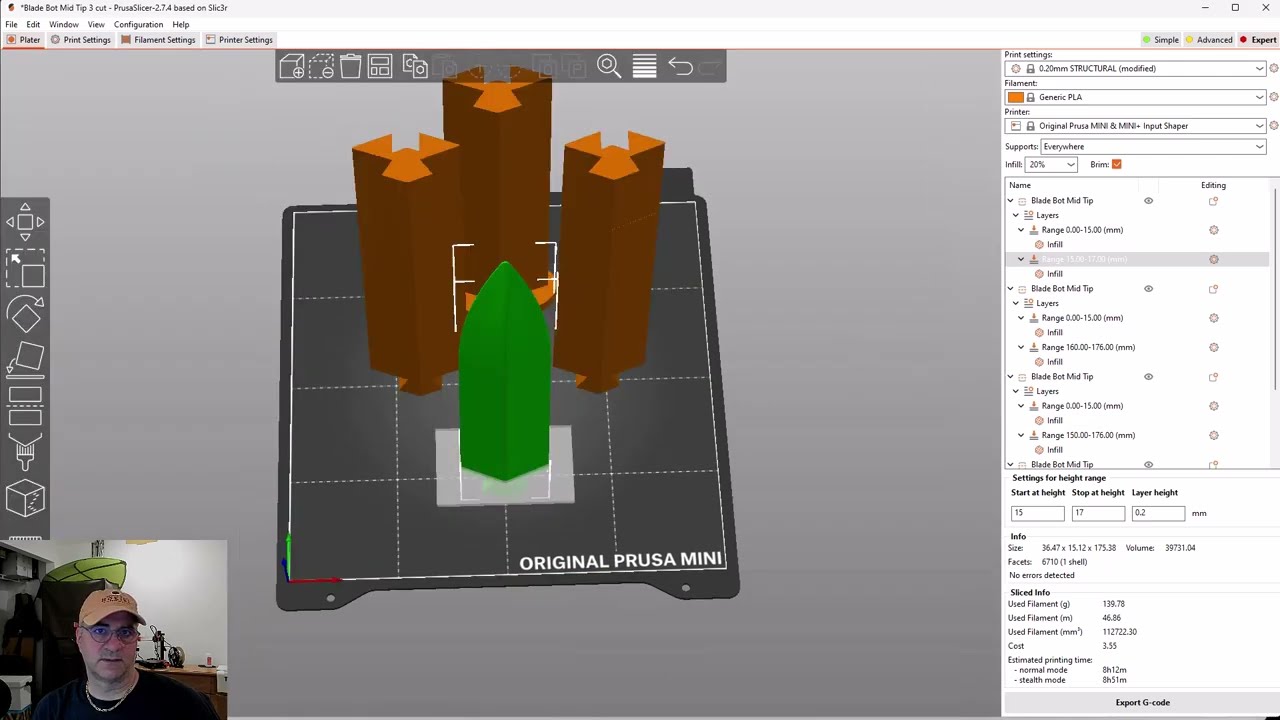Click the Delete all trash icon

pyautogui.click(x=350, y=67)
